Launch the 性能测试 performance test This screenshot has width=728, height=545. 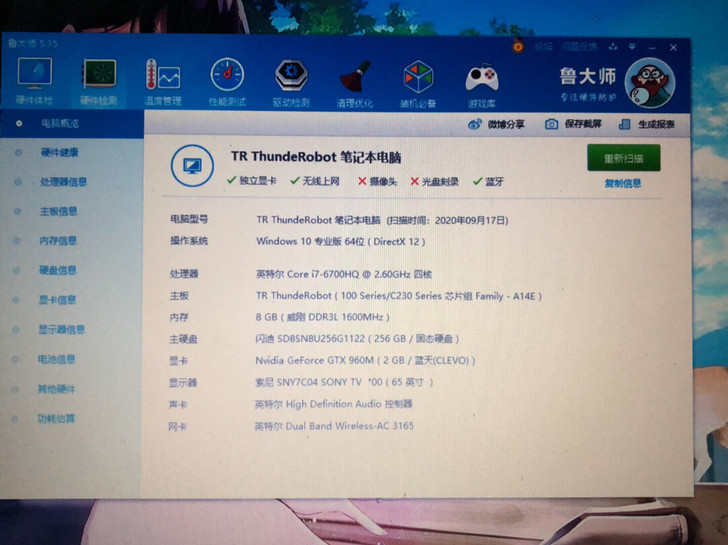click(x=227, y=82)
